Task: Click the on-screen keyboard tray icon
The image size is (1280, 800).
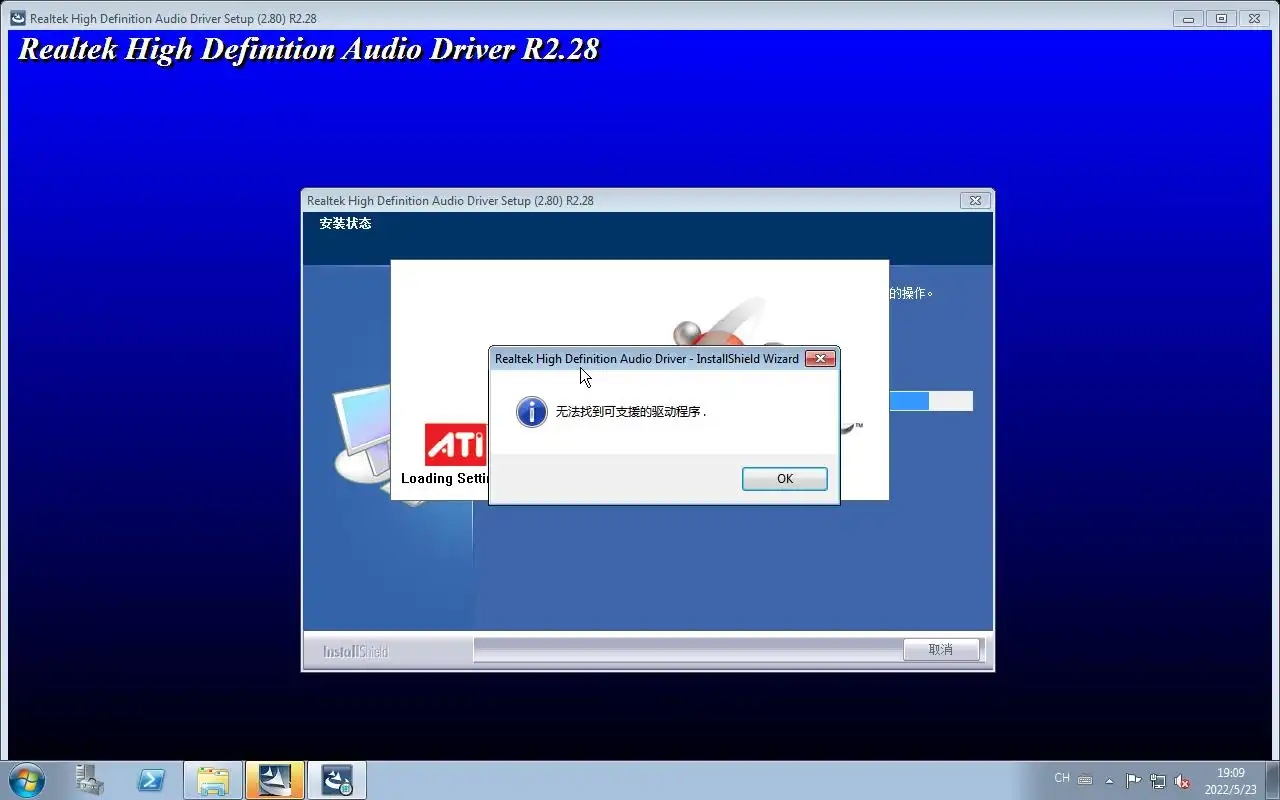Action: point(1085,780)
